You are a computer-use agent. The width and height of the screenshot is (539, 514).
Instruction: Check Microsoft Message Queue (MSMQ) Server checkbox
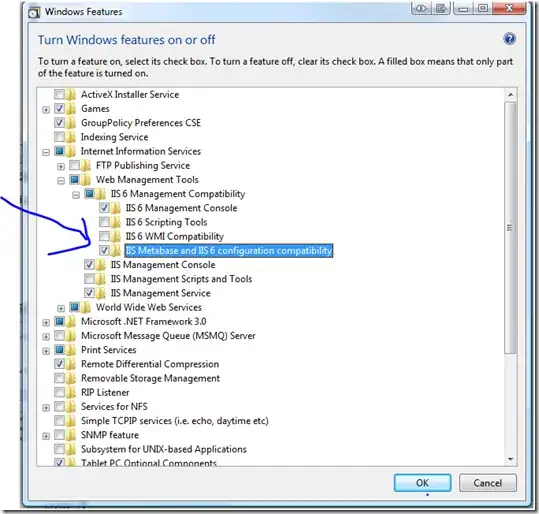[59, 336]
